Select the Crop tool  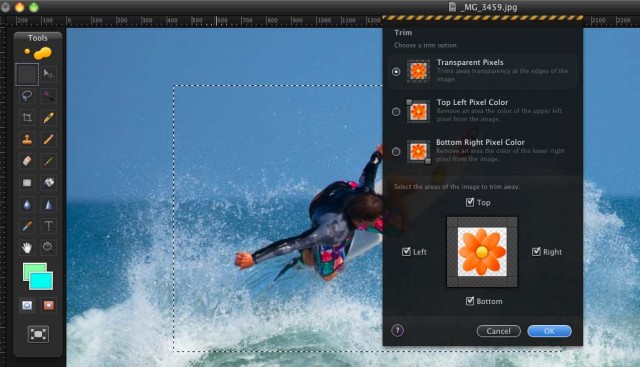27,118
